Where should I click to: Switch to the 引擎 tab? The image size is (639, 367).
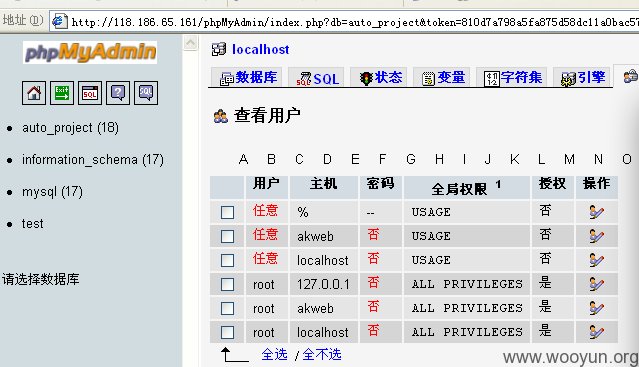[x=583, y=77]
